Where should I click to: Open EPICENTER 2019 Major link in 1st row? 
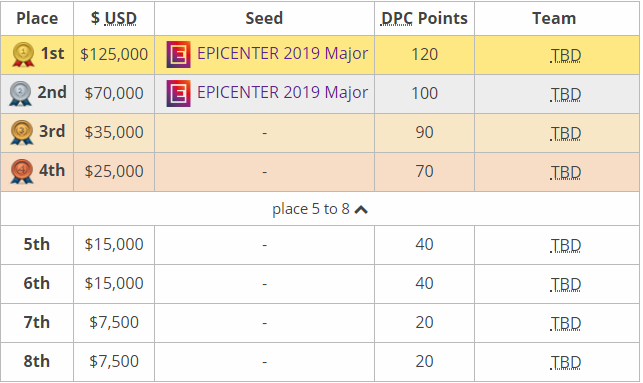tap(282, 53)
